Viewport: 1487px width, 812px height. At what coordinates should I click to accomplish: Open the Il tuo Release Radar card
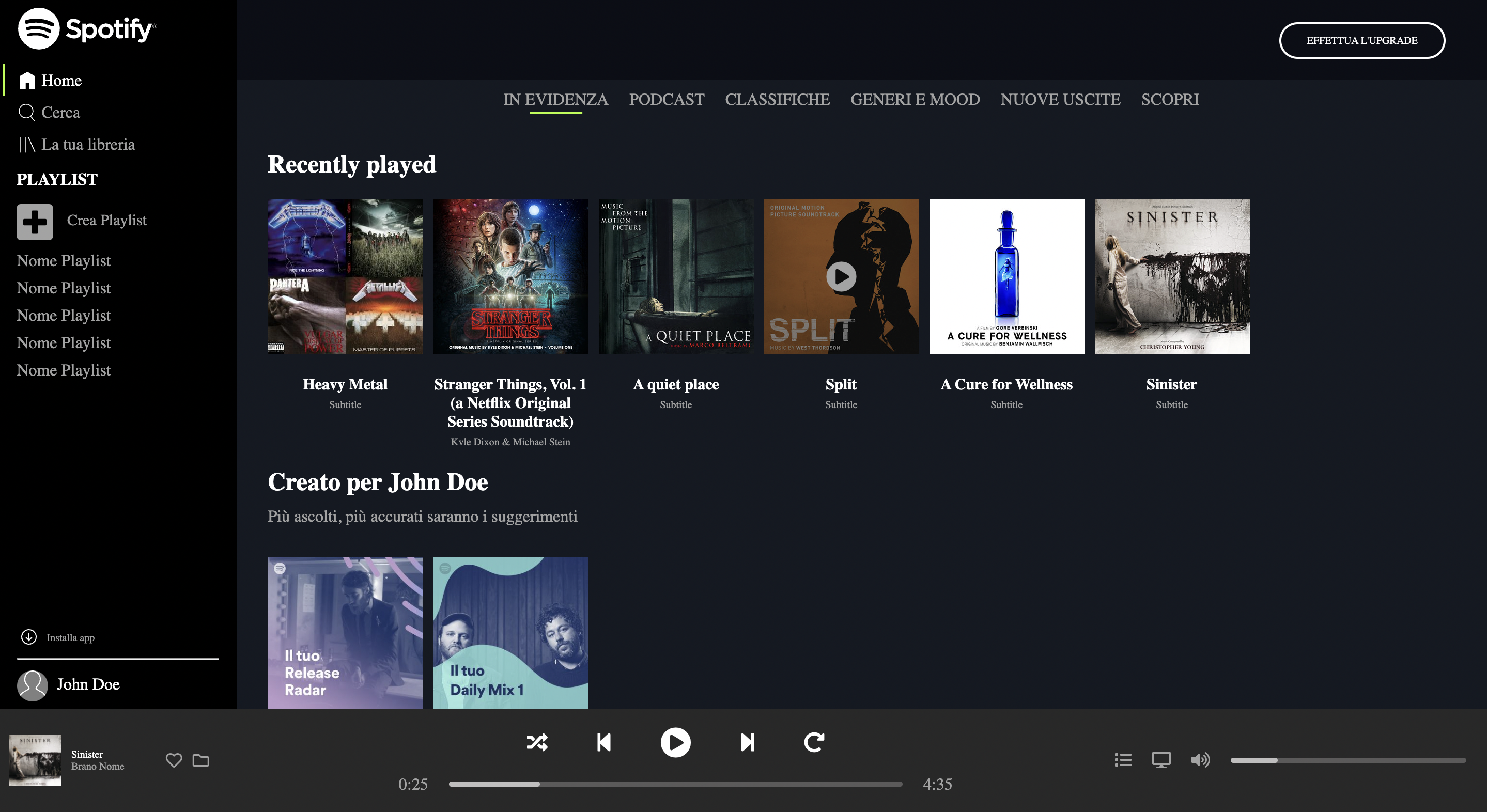click(x=345, y=633)
